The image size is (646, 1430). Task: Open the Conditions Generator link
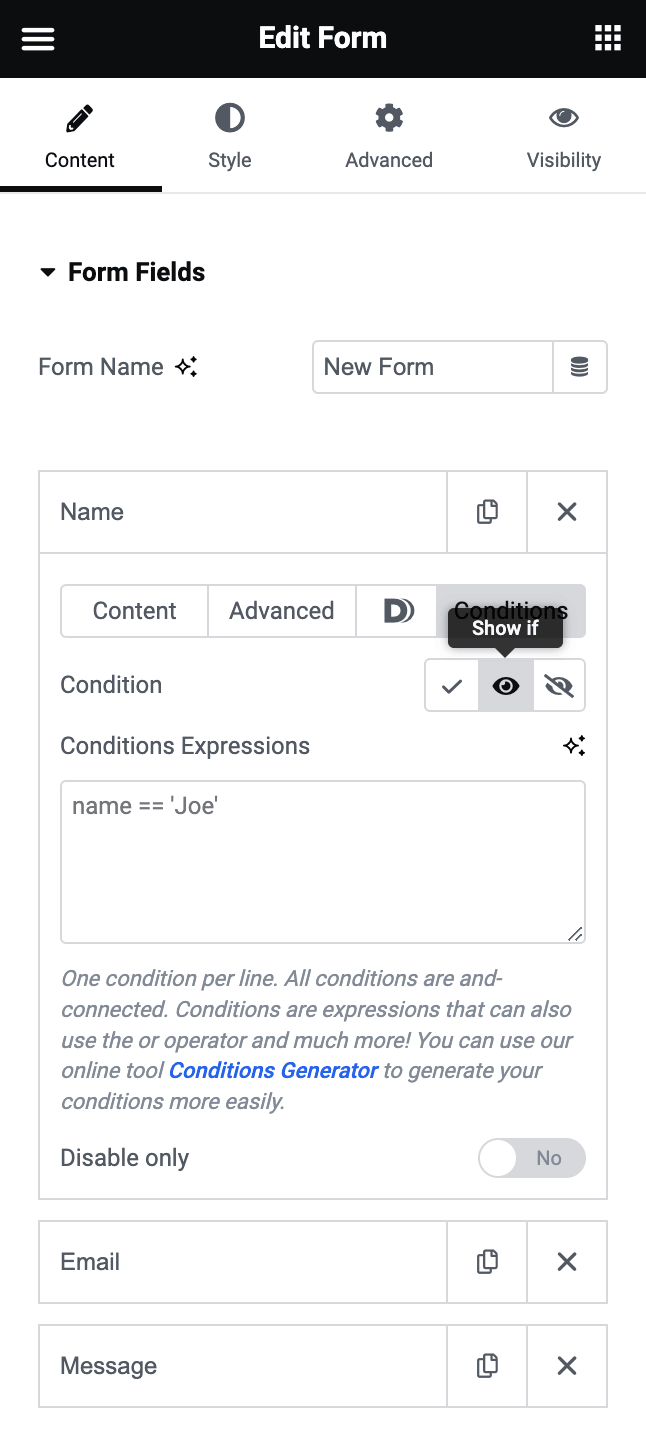pos(273,1070)
